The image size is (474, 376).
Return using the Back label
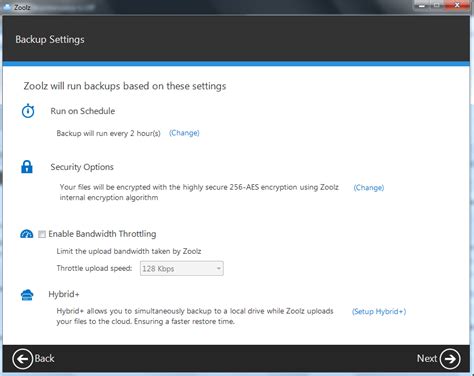click(44, 358)
